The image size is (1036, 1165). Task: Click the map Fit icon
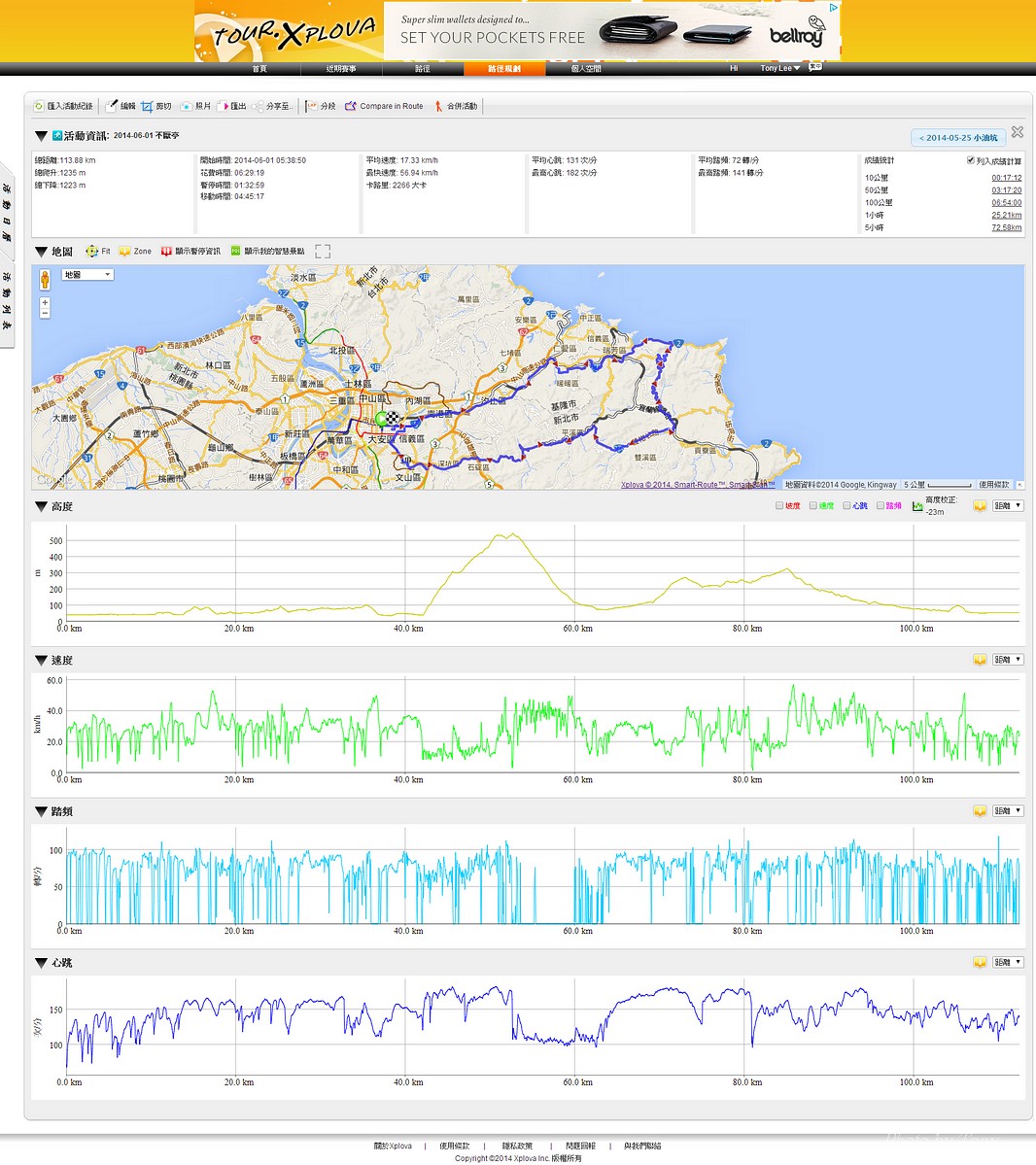(x=91, y=252)
